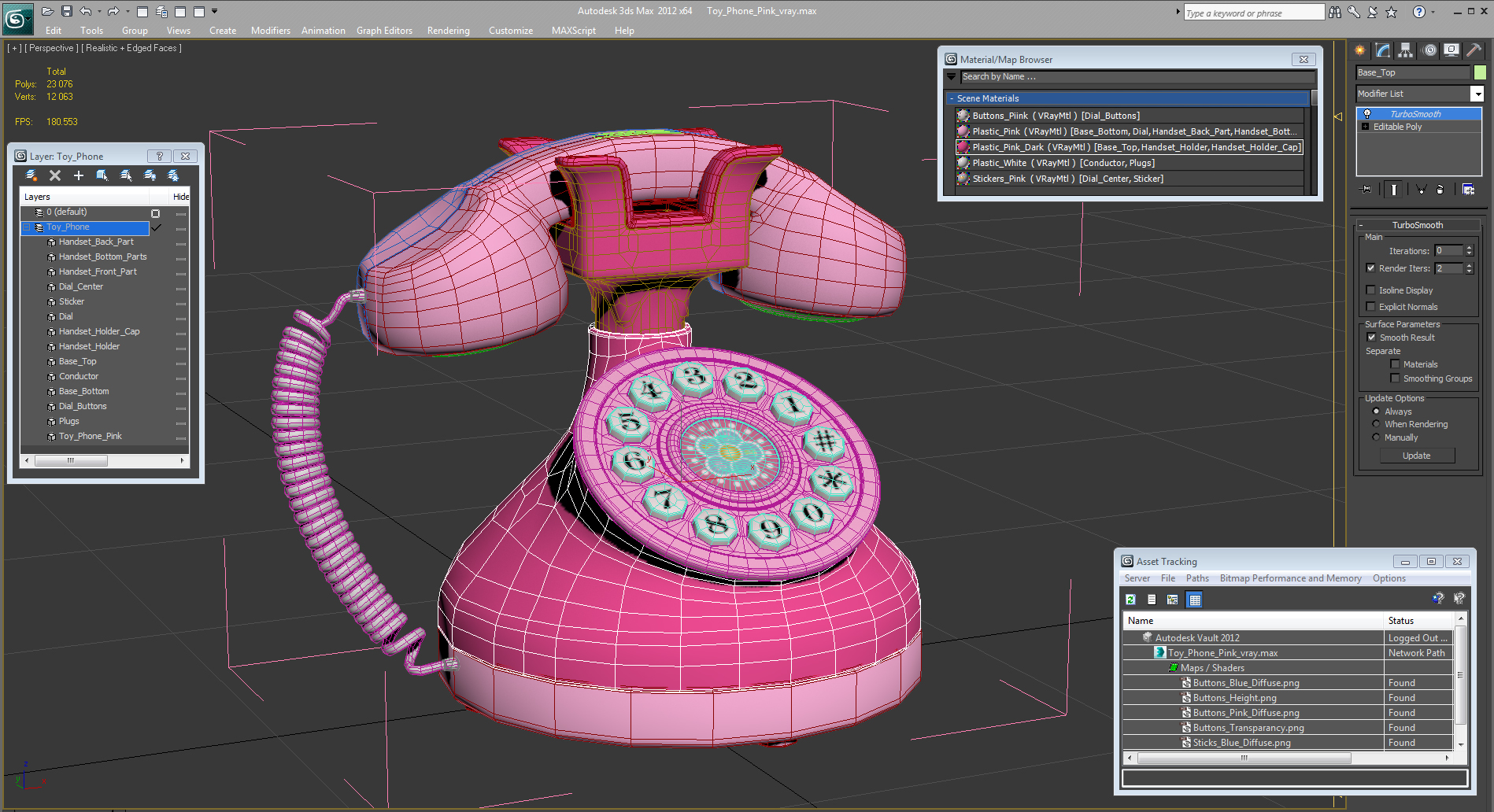Expand the Editable Poly stack entry

[1366, 127]
